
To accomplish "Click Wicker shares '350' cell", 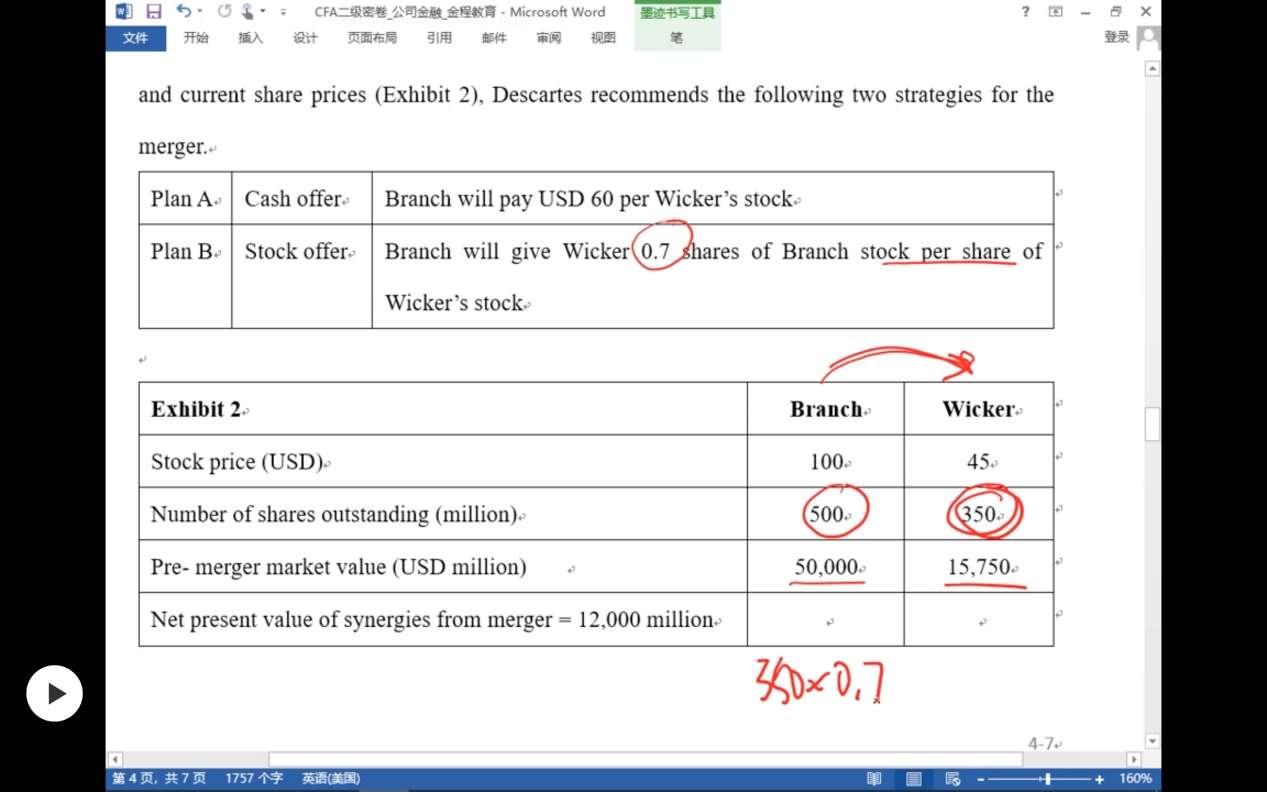I will tap(979, 514).
